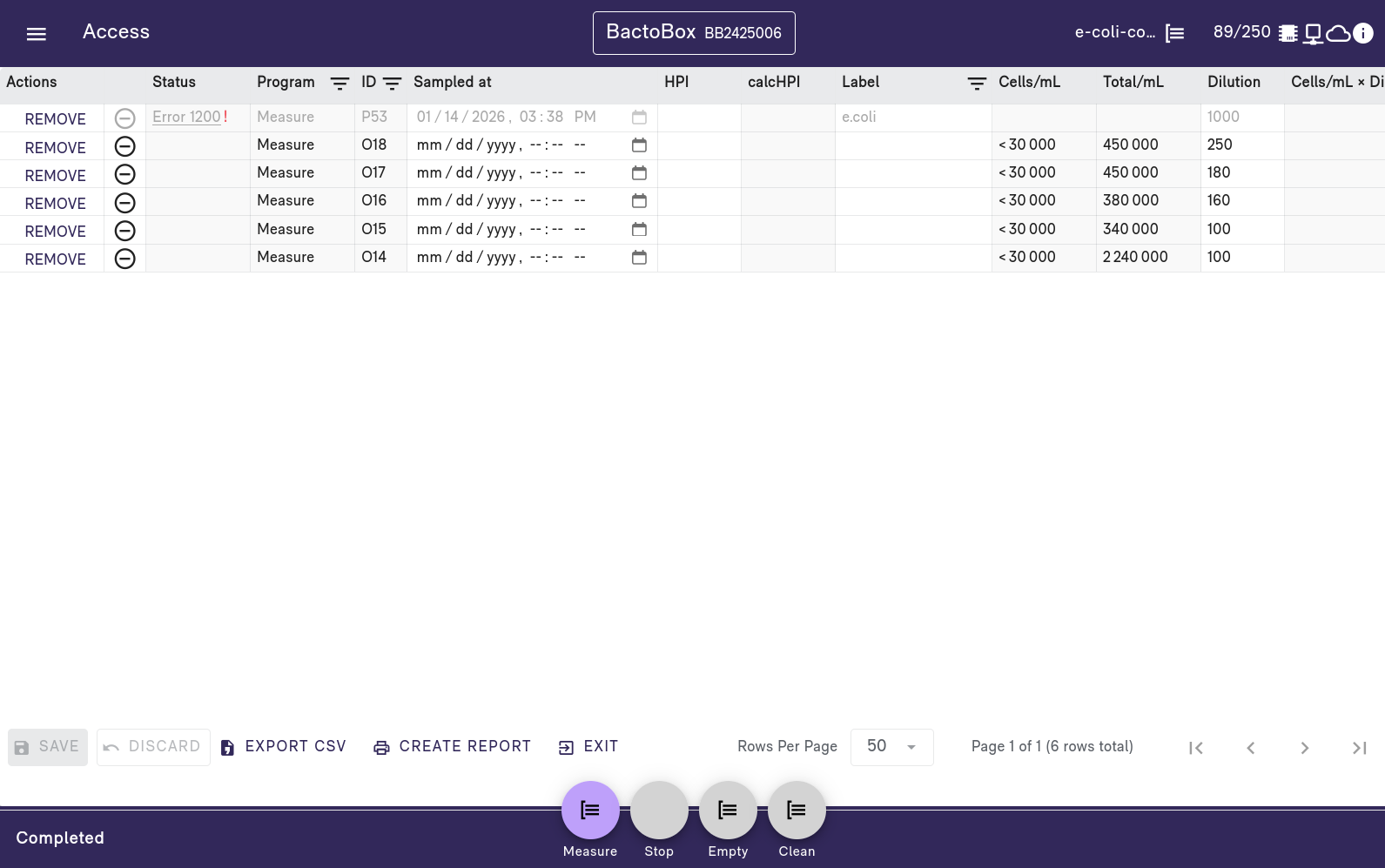Viewport: 1385px width, 868px height.
Task: Sort by the Dilution column header
Action: pos(1234,82)
